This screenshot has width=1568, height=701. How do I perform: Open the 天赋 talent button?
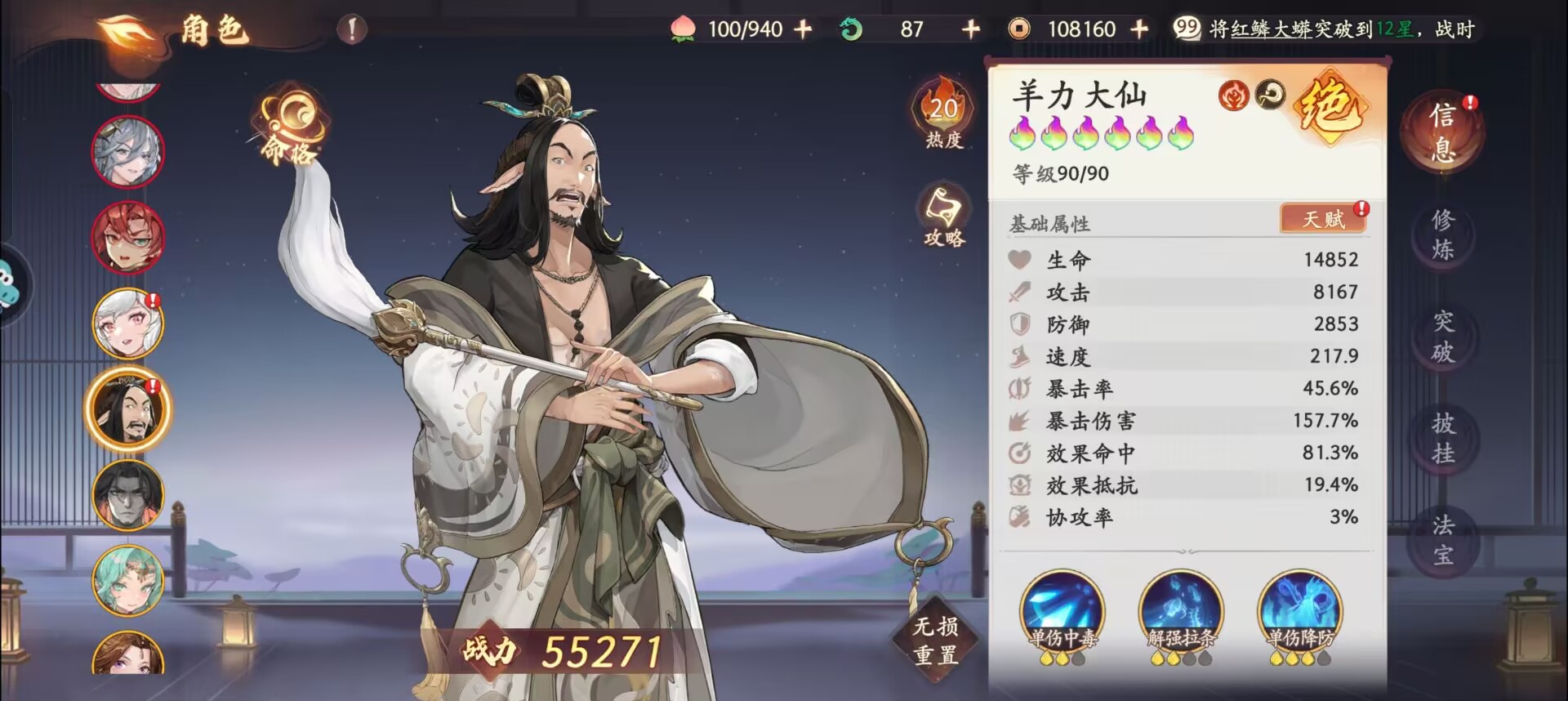tap(1323, 218)
